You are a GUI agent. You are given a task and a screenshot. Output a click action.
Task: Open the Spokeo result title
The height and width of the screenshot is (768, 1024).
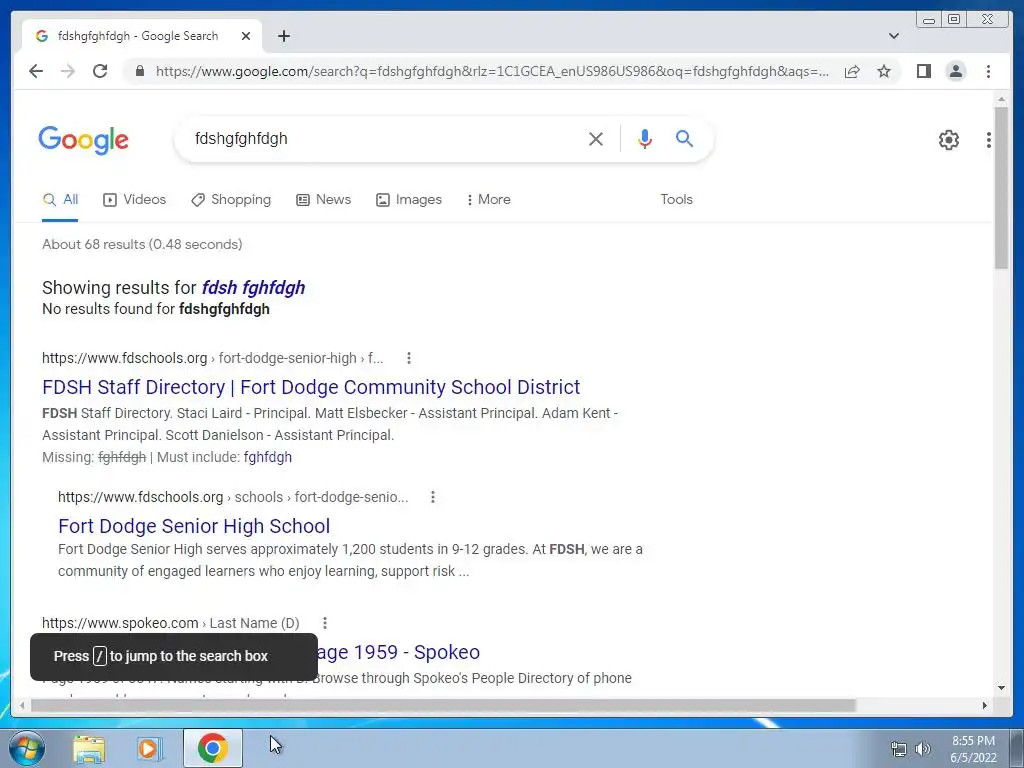pos(399,652)
